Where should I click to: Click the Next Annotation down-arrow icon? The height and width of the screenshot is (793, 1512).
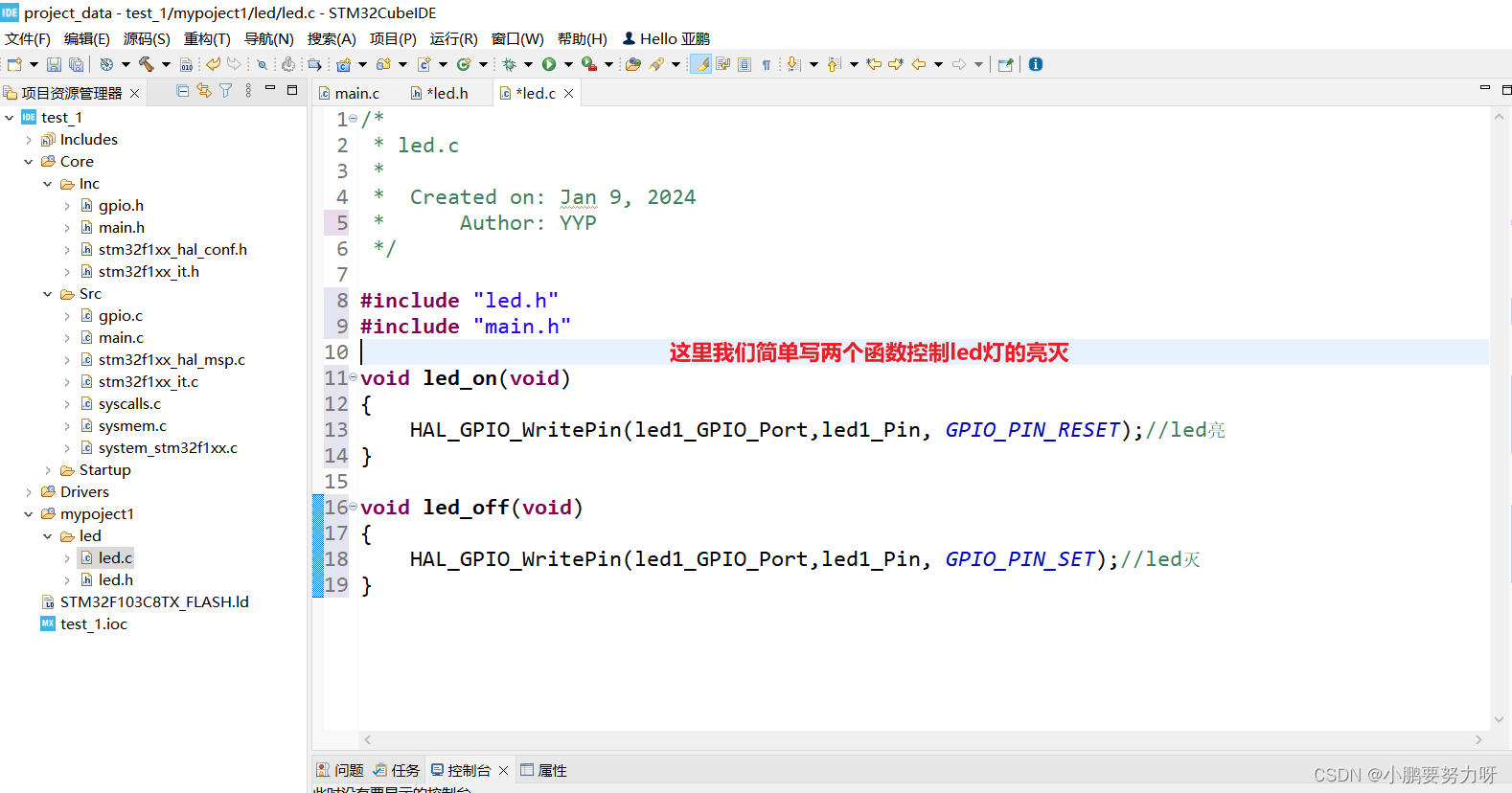coord(793,64)
